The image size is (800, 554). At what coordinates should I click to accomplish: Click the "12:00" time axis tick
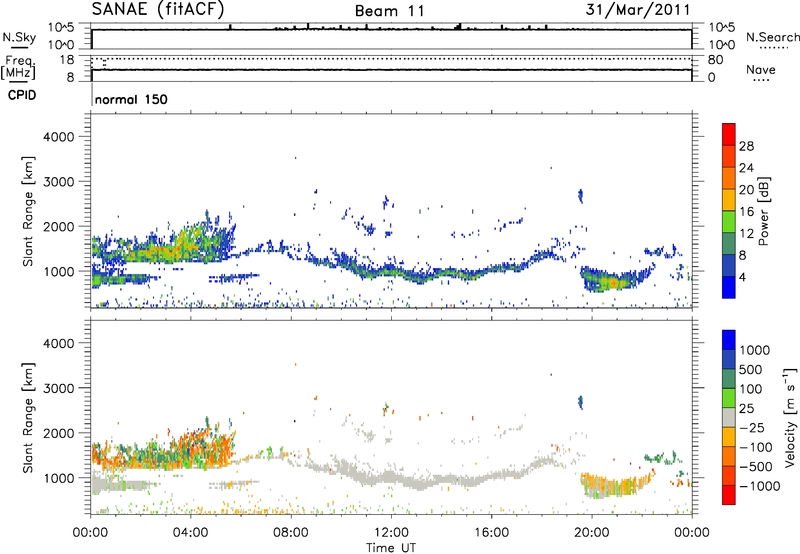(x=391, y=533)
